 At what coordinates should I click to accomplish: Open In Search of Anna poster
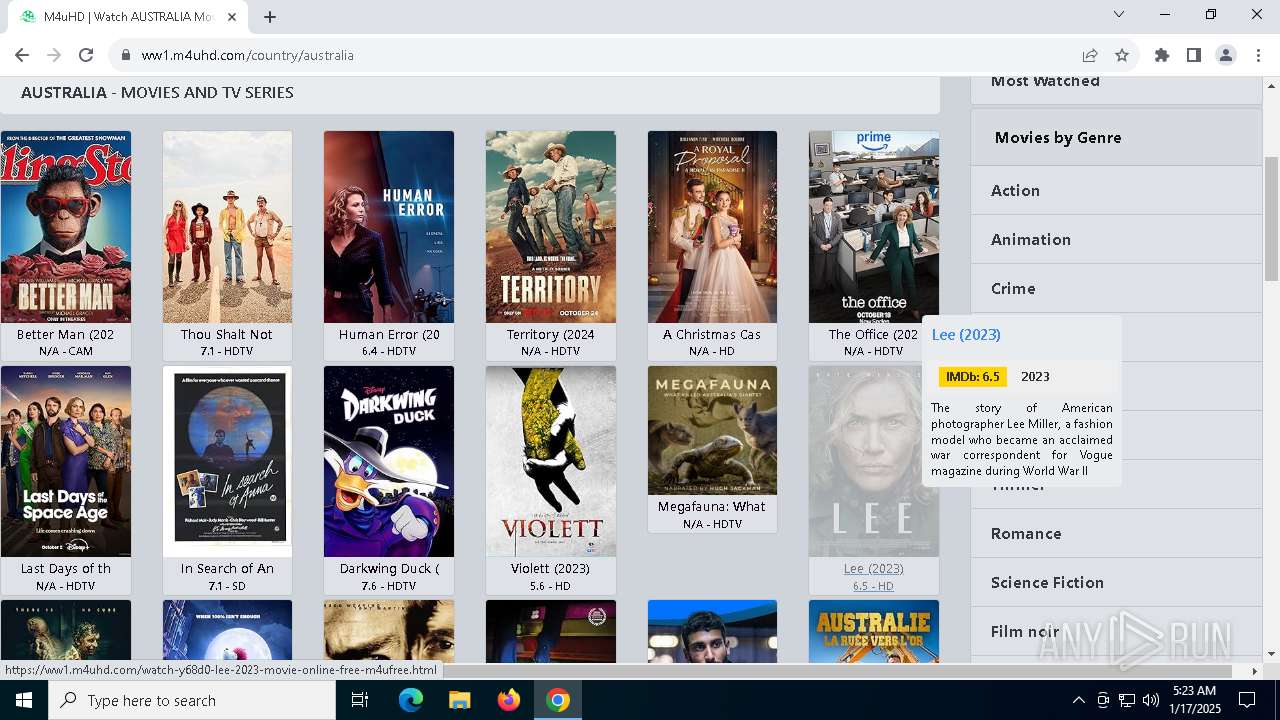(x=228, y=461)
